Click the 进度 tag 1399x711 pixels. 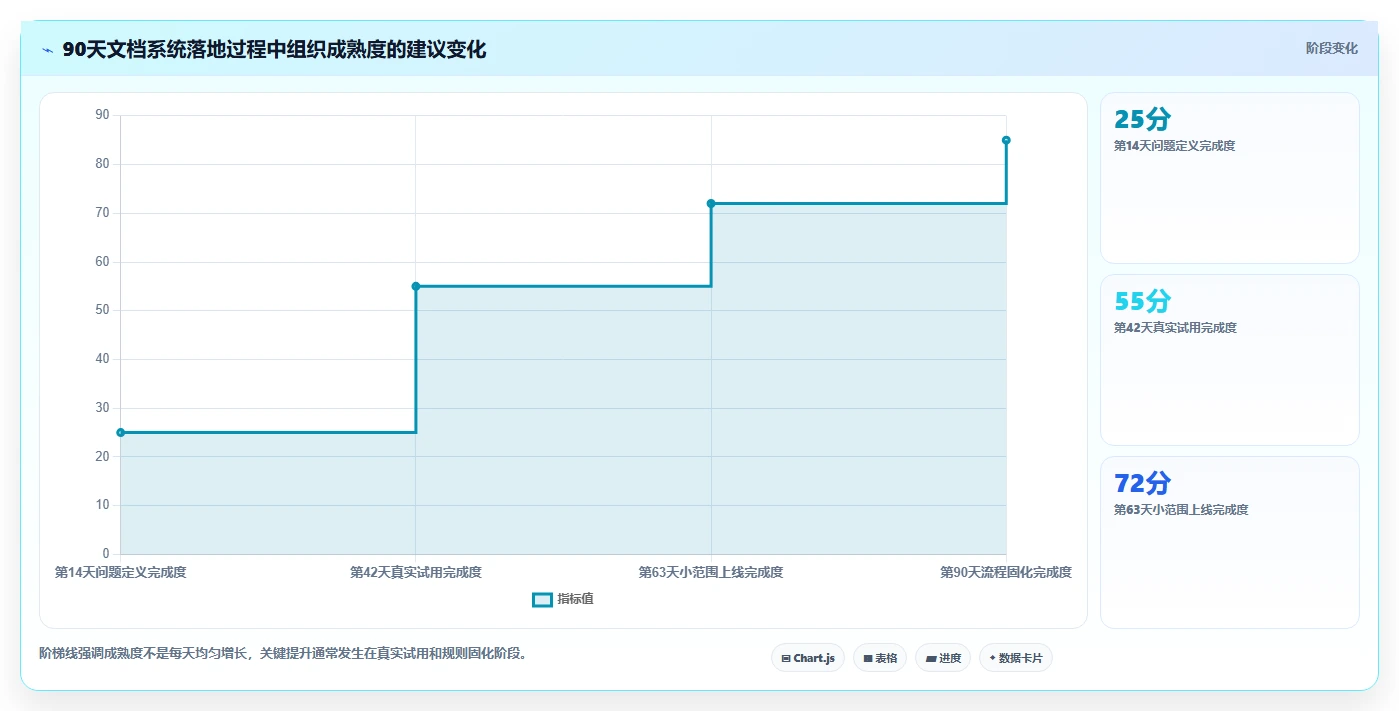(943, 658)
